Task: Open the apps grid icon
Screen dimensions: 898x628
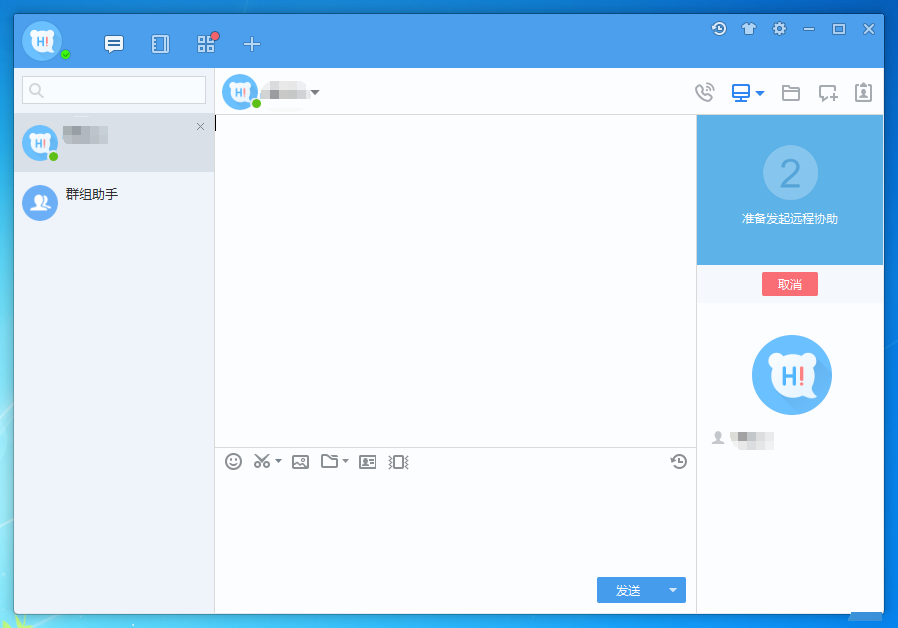Action: click(x=206, y=44)
